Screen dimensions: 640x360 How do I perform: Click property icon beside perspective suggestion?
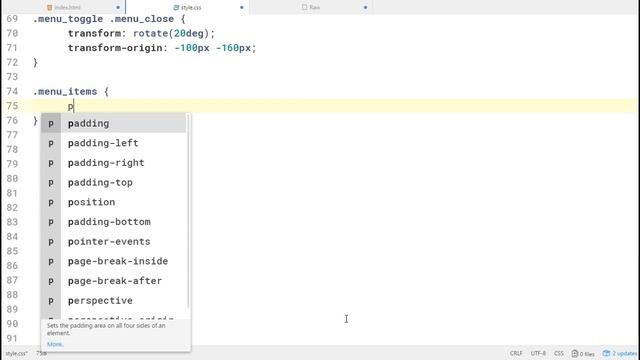coord(51,301)
